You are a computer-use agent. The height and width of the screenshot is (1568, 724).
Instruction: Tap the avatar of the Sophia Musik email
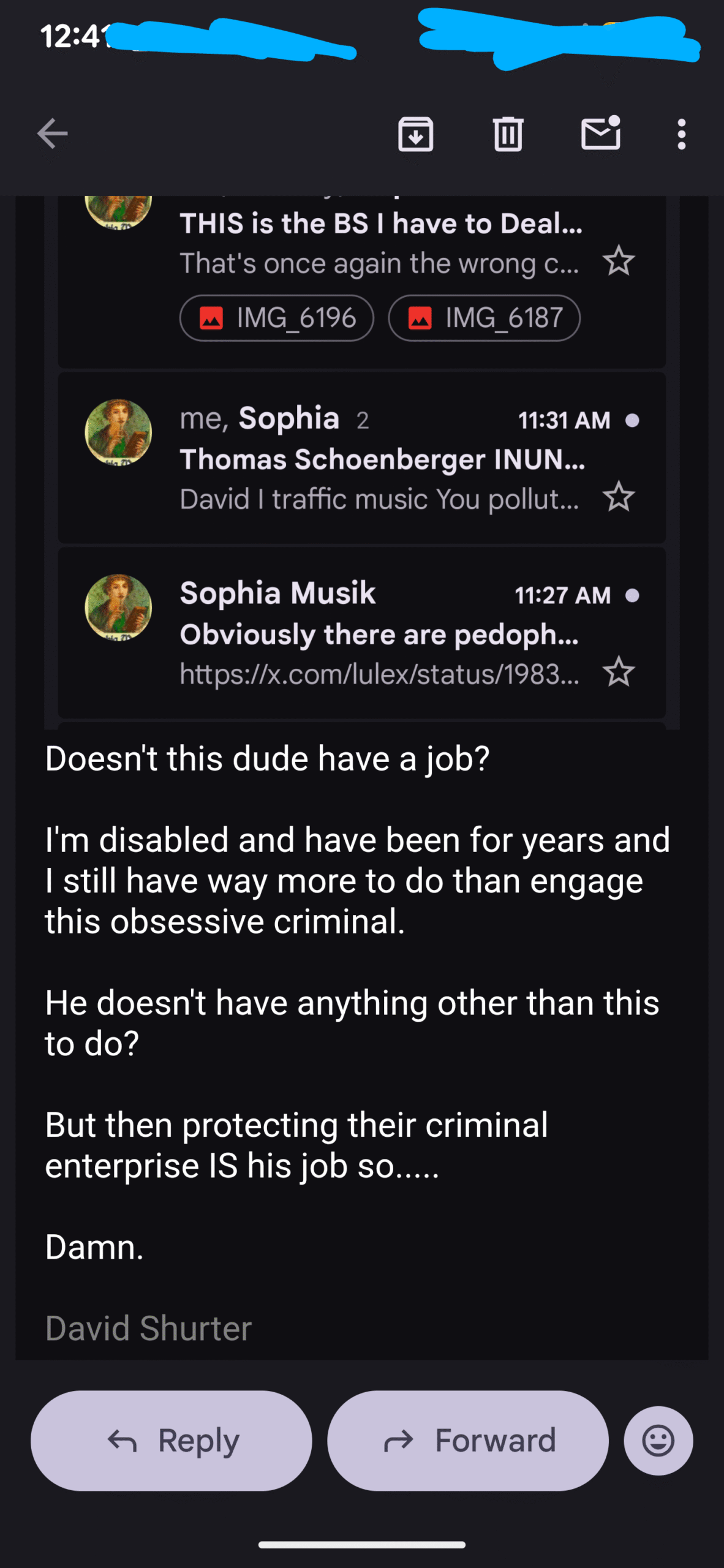coord(118,608)
